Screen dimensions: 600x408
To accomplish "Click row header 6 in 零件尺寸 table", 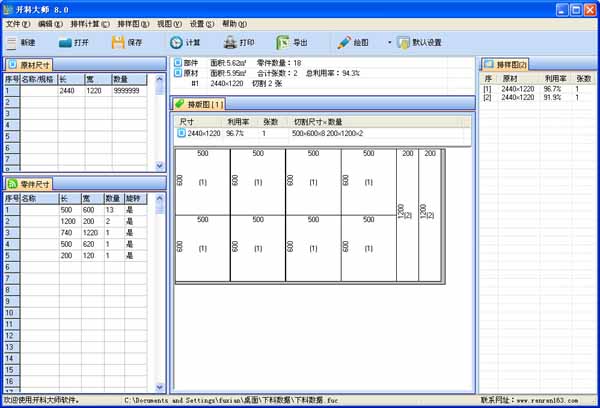I will (11, 267).
